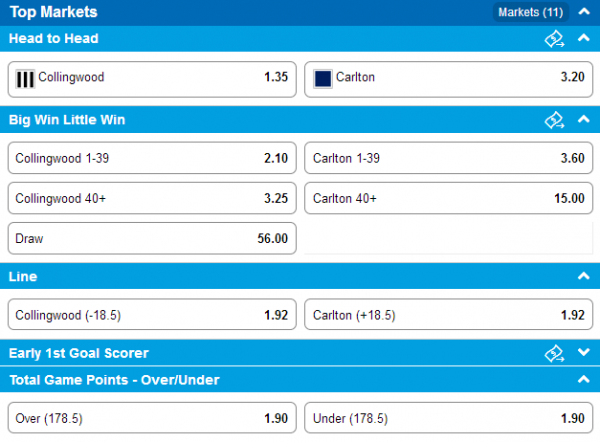
Task: Expand the Early 1st Goal Scorer market
Action: (x=584, y=352)
